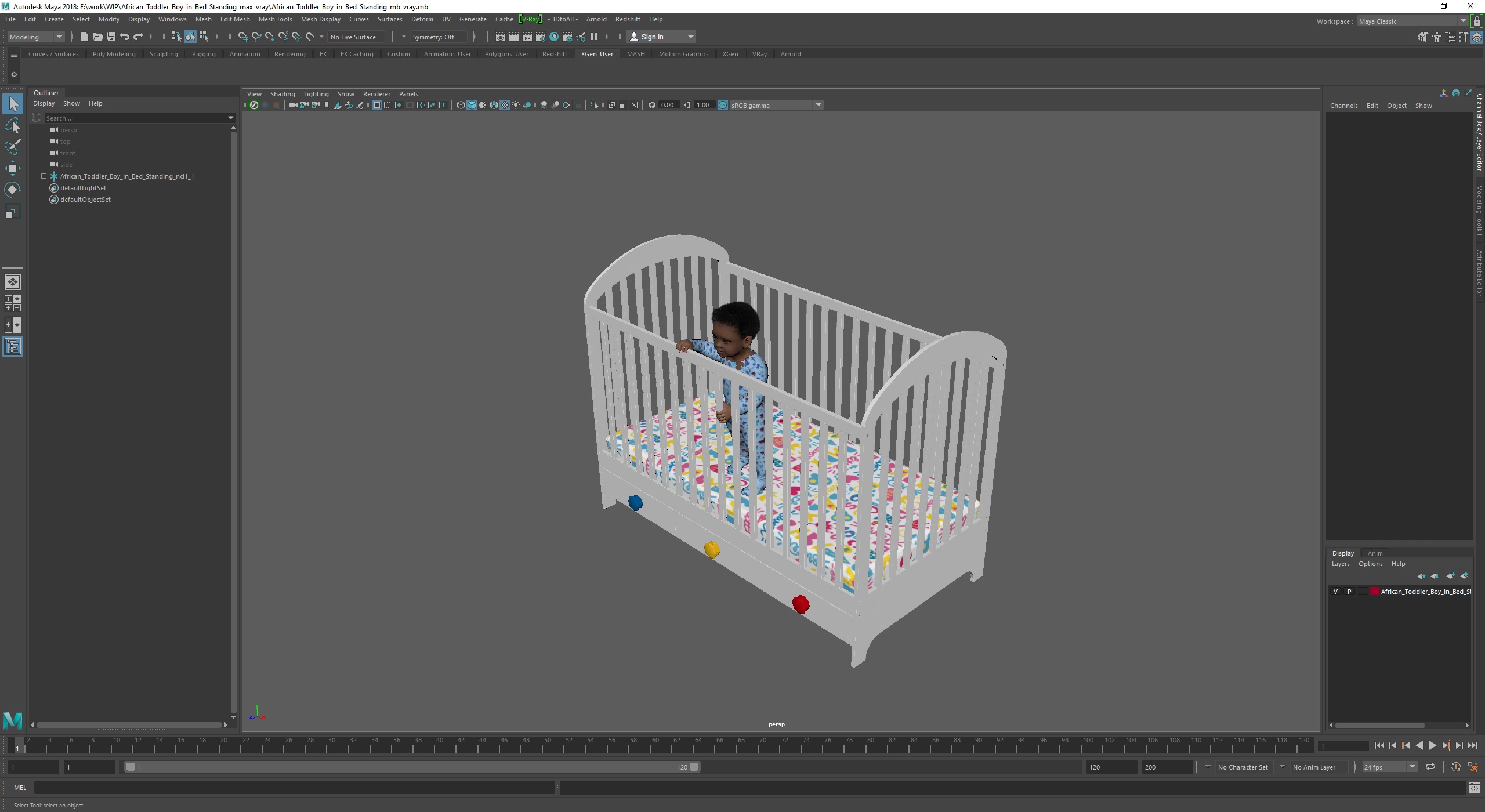Toggle layer visibility V box

click(x=1336, y=592)
